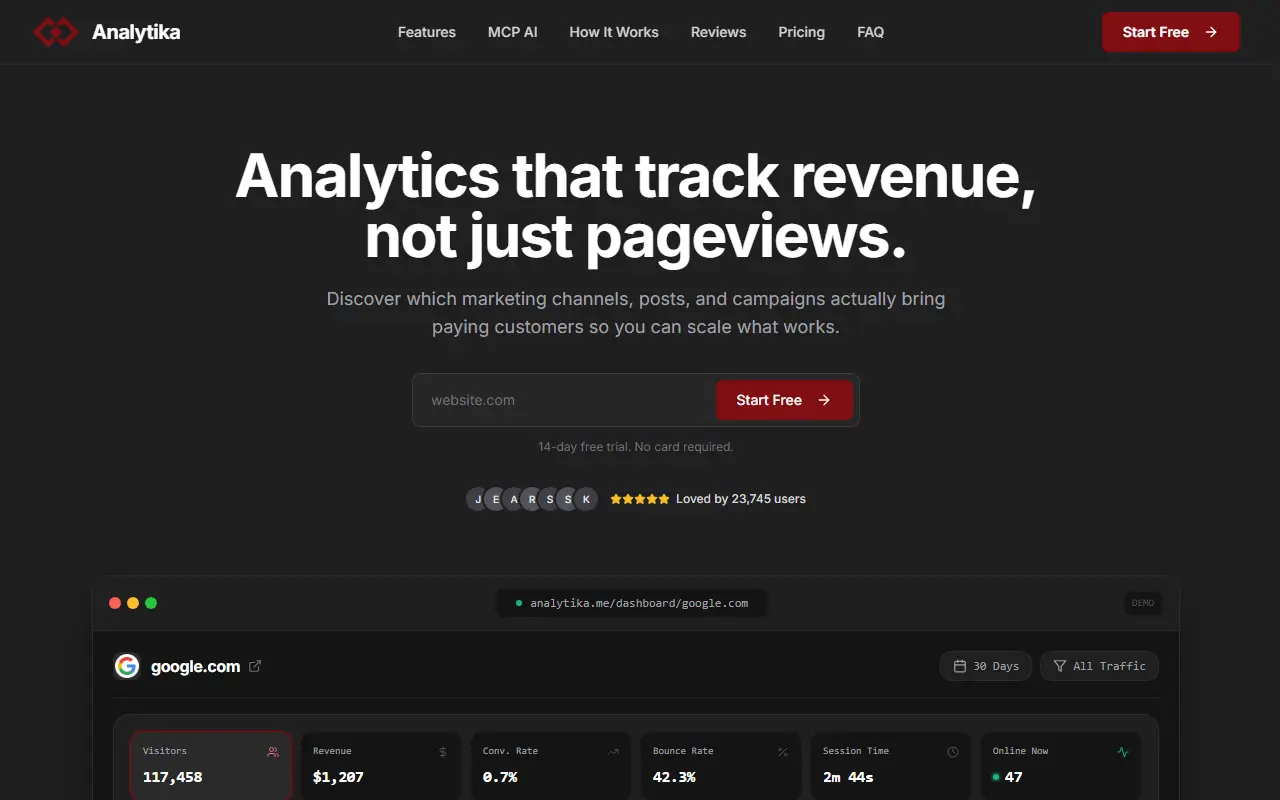Click Start Free beside the website field
The height and width of the screenshot is (800, 1280).
[x=785, y=400]
